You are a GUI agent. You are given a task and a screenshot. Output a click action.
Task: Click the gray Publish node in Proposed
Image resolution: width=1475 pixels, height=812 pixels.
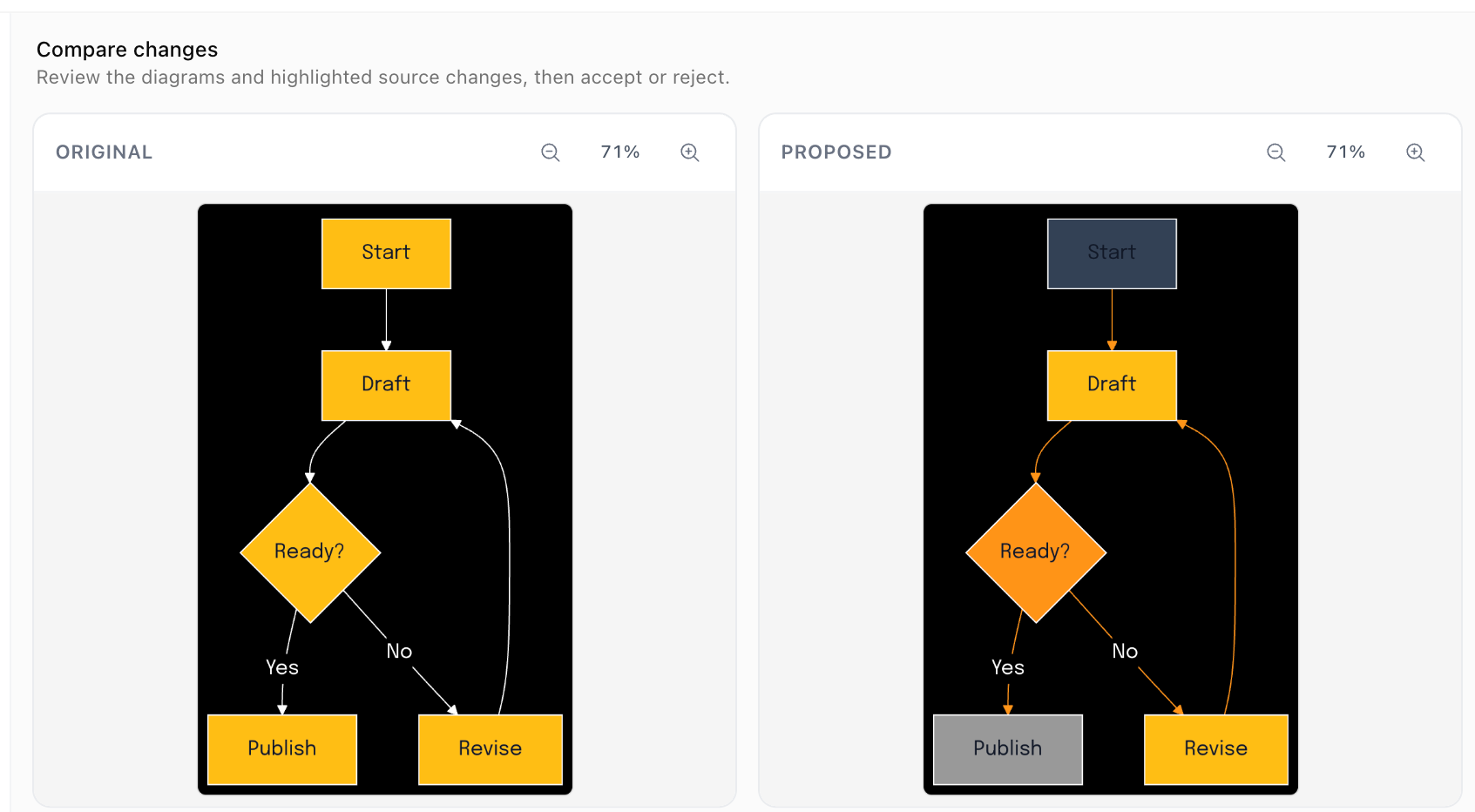[x=1008, y=749]
